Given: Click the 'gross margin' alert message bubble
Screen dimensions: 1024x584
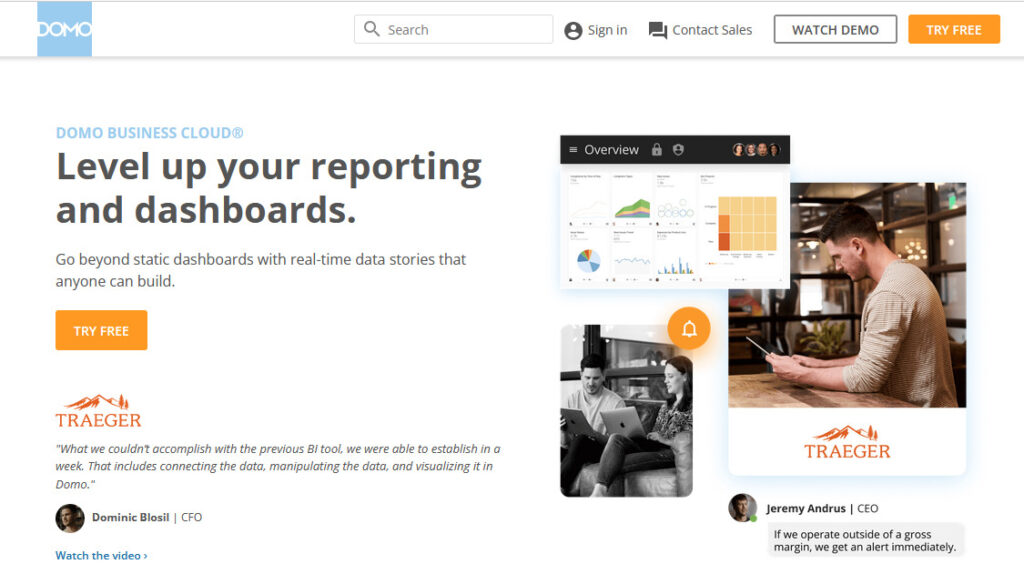Looking at the screenshot, I should tap(865, 540).
